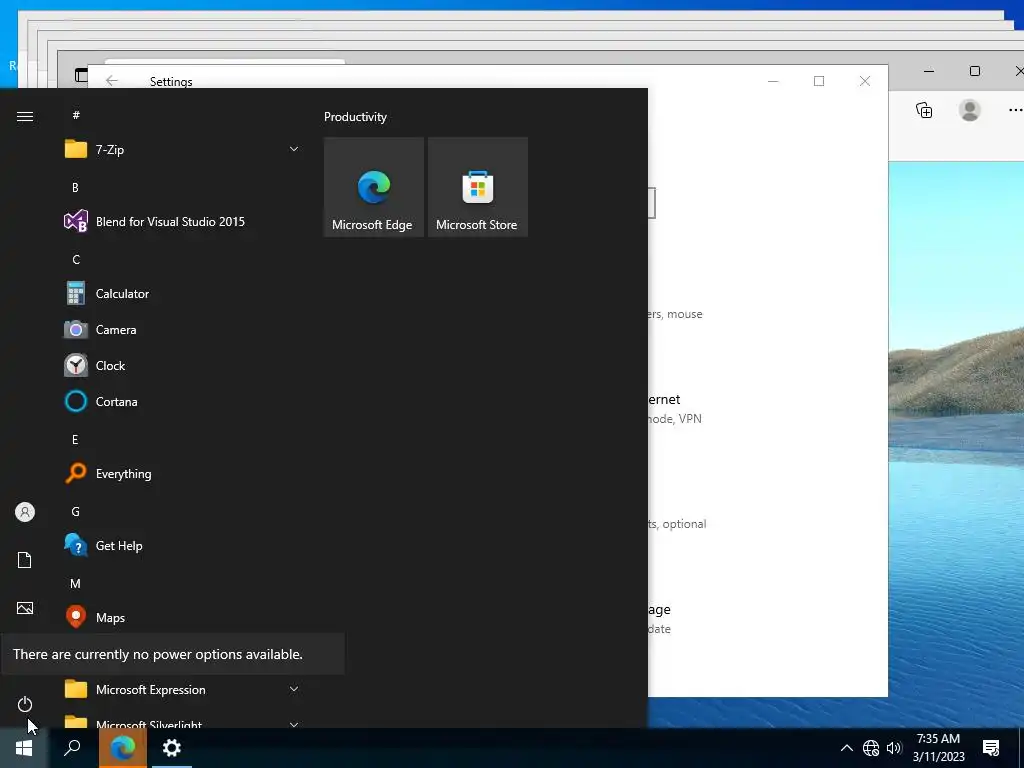
Task: Maximize the Settings window
Action: tap(819, 81)
